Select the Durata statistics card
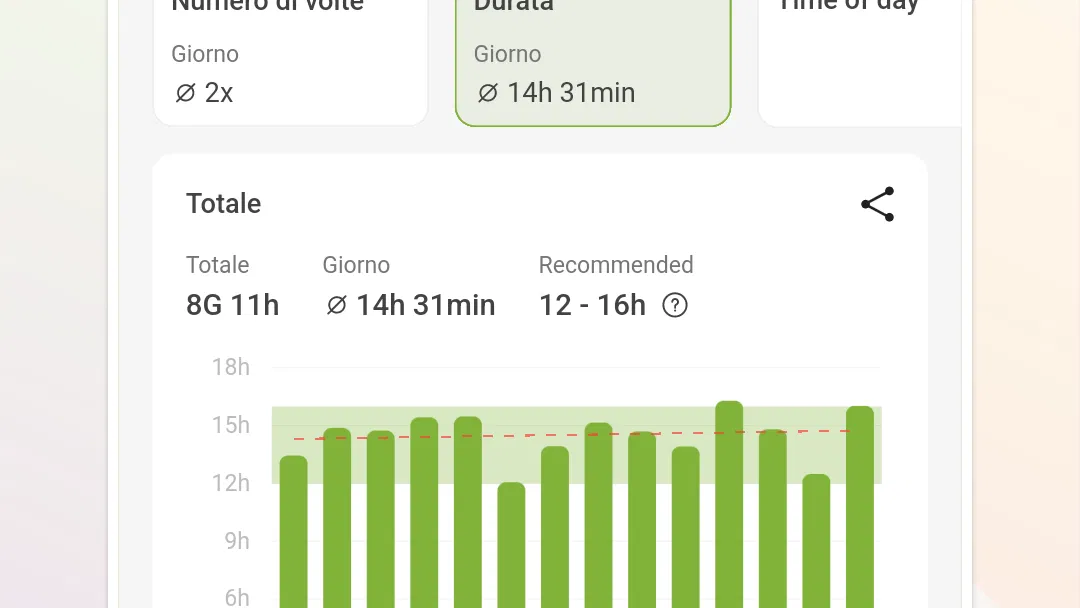Image resolution: width=1080 pixels, height=608 pixels. (x=593, y=62)
